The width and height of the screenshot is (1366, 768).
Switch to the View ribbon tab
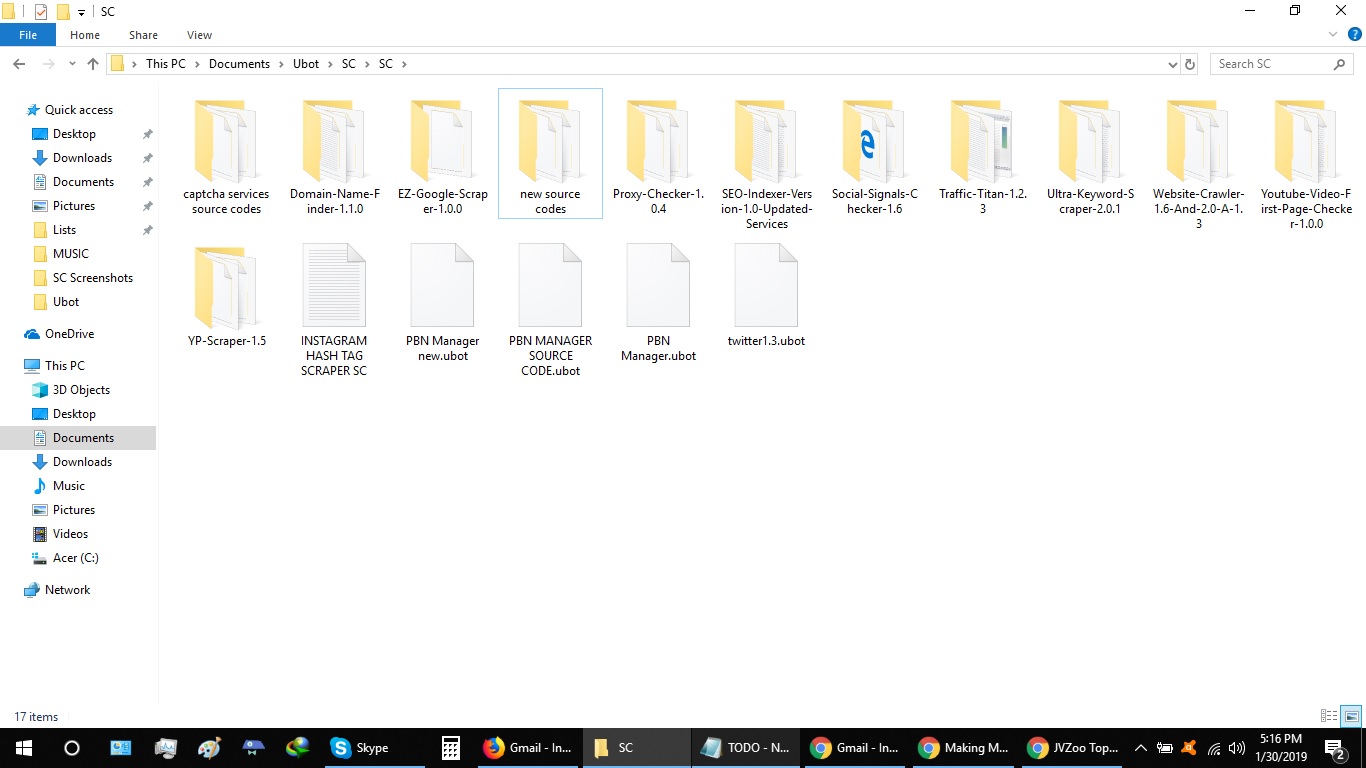click(199, 35)
